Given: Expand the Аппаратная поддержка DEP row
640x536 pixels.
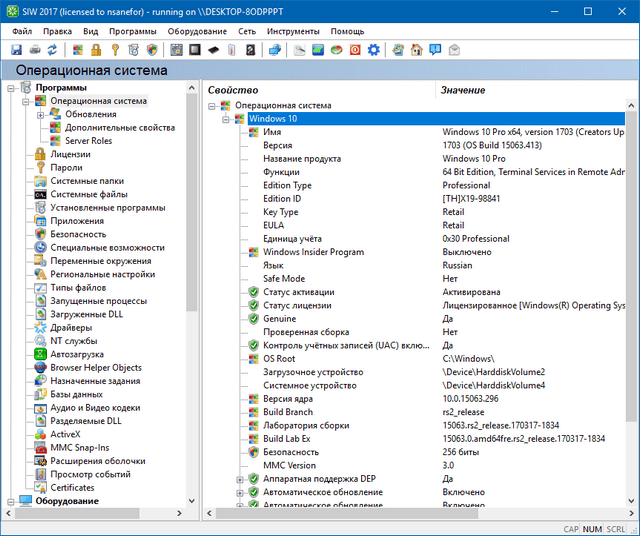Looking at the screenshot, I should coord(240,479).
